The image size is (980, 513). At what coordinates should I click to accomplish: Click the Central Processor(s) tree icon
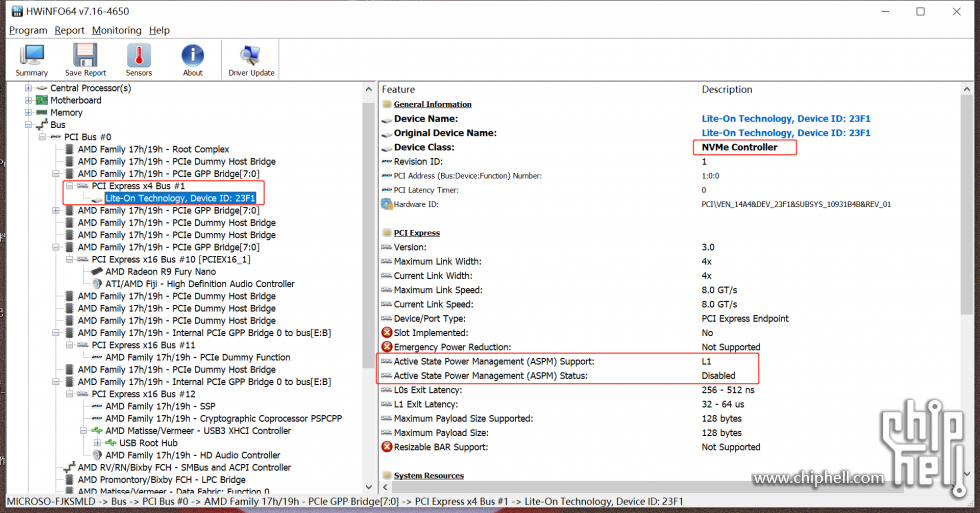[x=42, y=88]
